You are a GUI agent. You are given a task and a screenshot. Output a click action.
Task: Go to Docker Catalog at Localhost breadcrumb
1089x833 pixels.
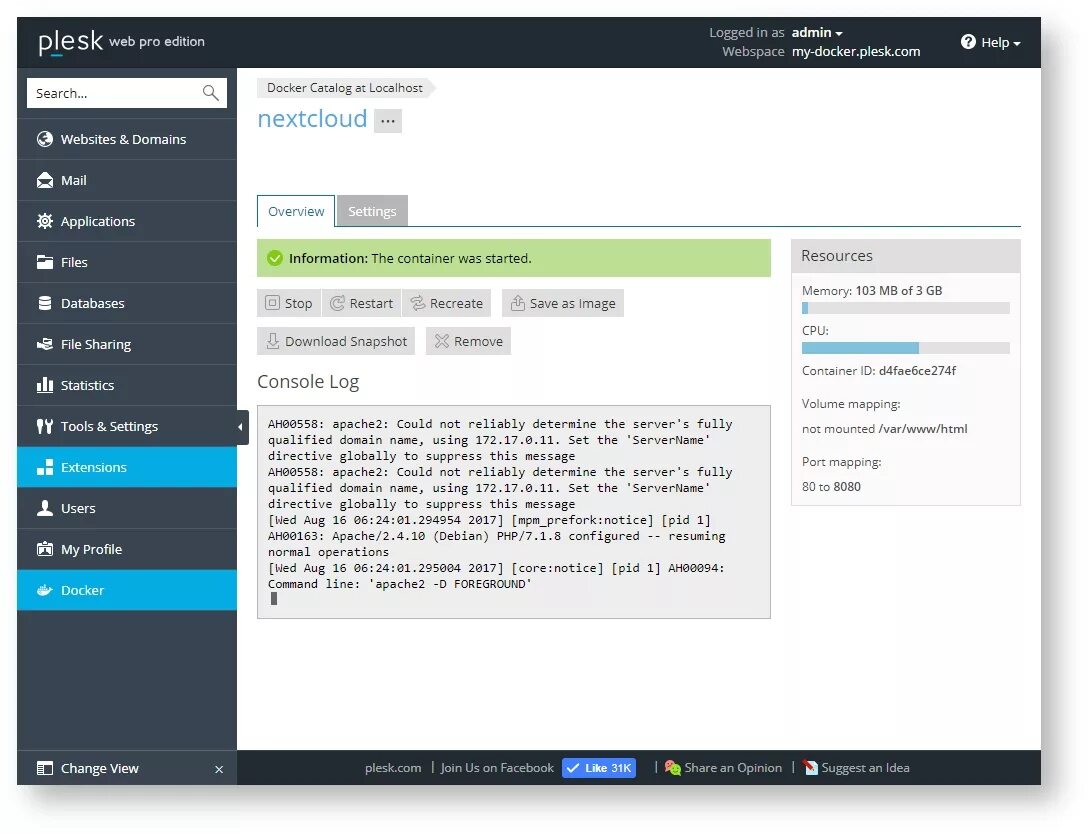344,88
